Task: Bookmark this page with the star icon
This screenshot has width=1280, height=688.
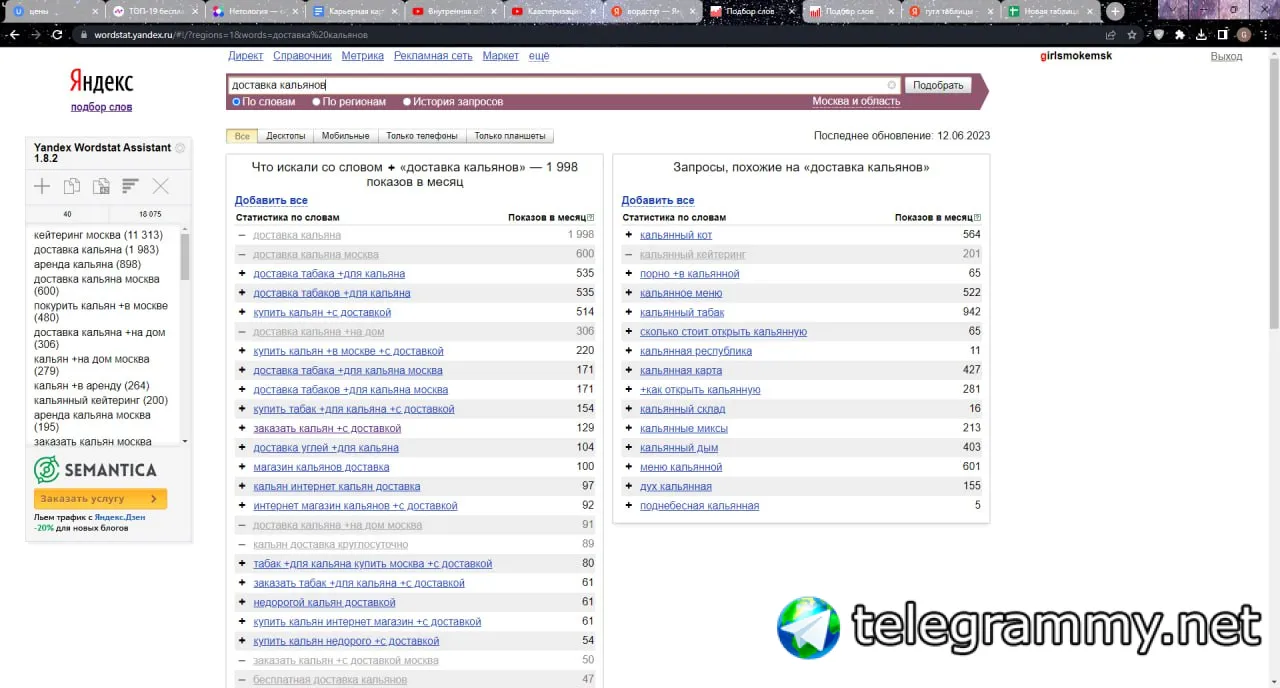Action: pos(1132,34)
